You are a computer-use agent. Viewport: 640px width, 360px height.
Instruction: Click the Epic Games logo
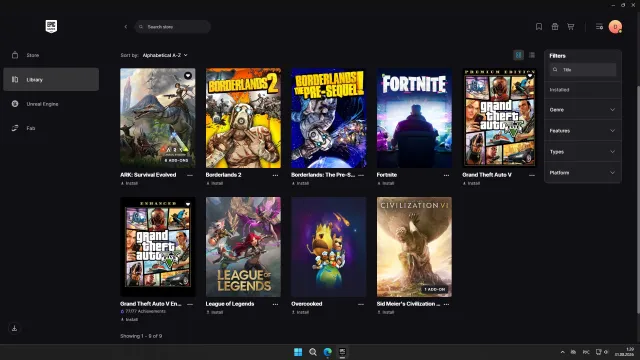point(51,27)
